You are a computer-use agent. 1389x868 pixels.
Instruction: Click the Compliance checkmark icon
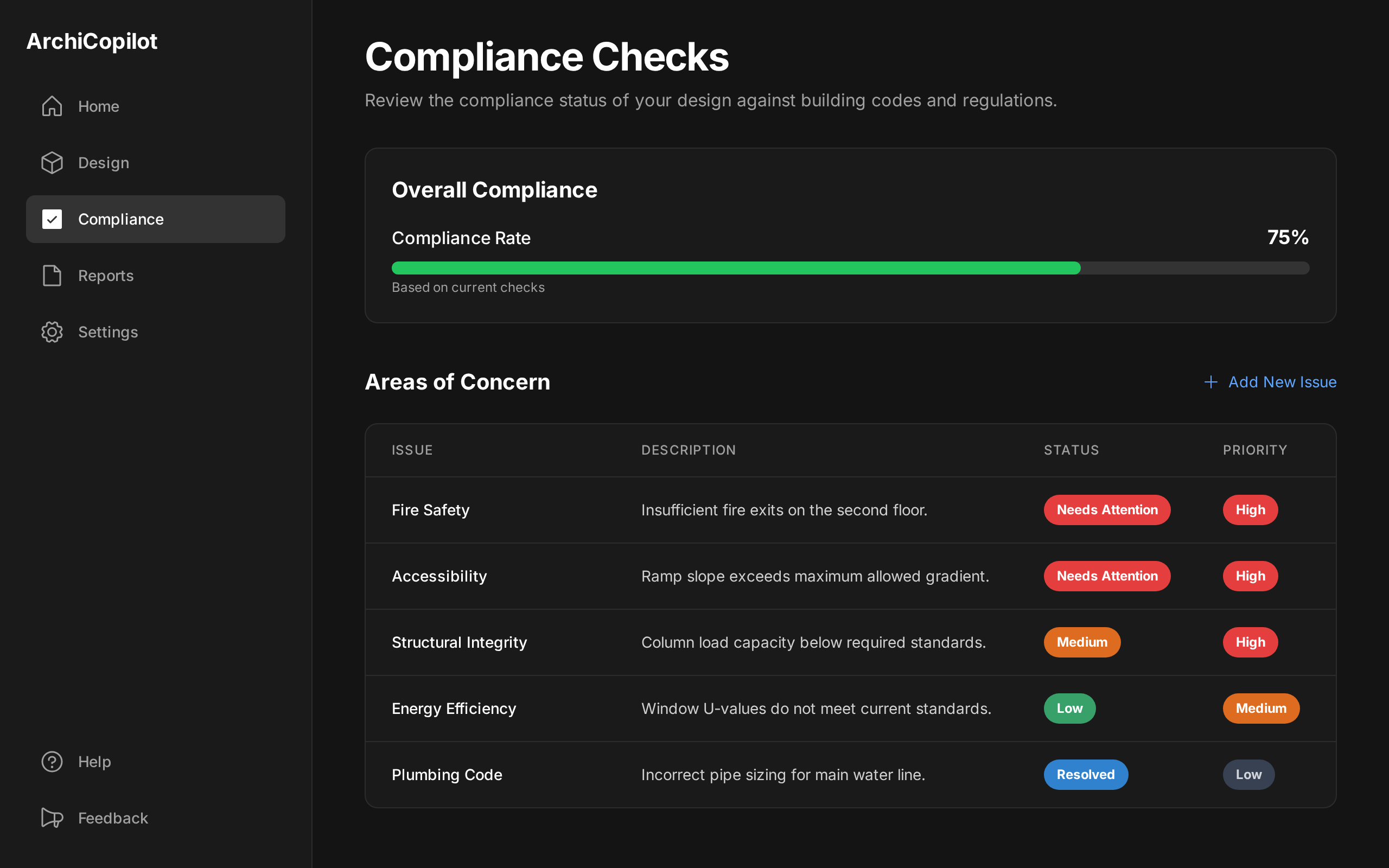[x=52, y=219]
